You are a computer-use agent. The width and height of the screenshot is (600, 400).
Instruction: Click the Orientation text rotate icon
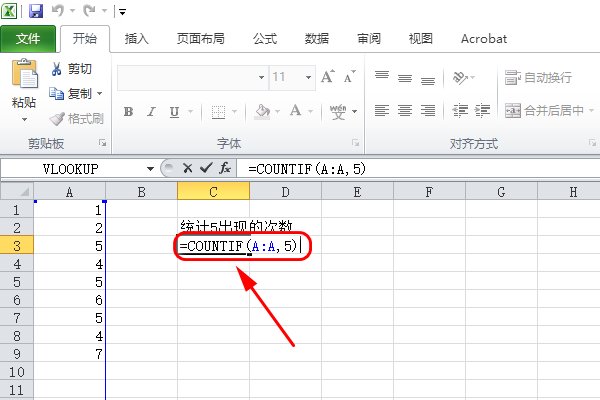[460, 78]
